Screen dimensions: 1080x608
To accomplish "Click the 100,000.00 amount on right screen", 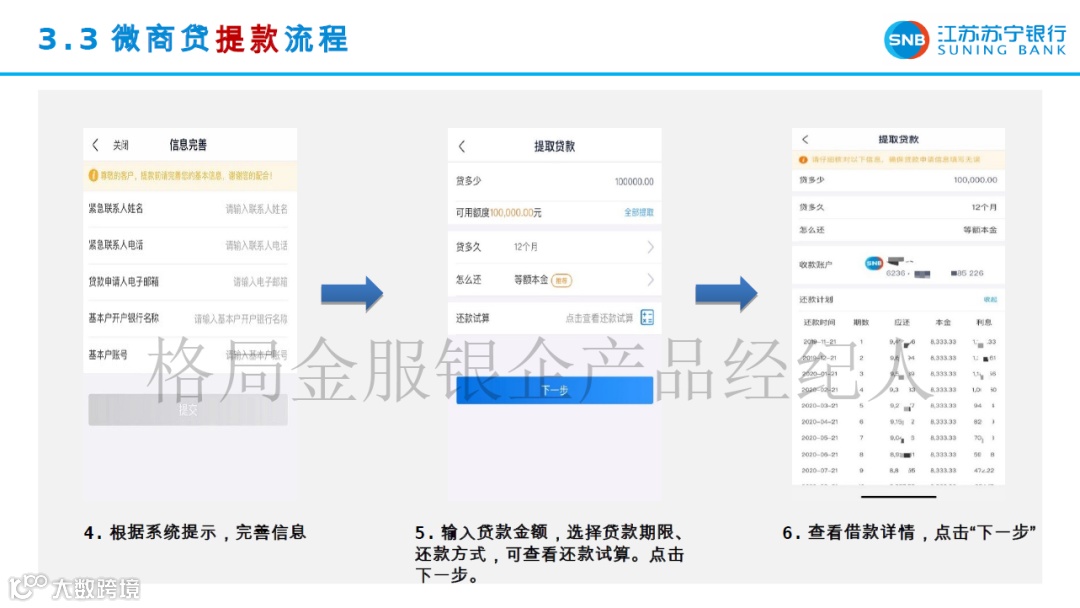I will pos(975,180).
